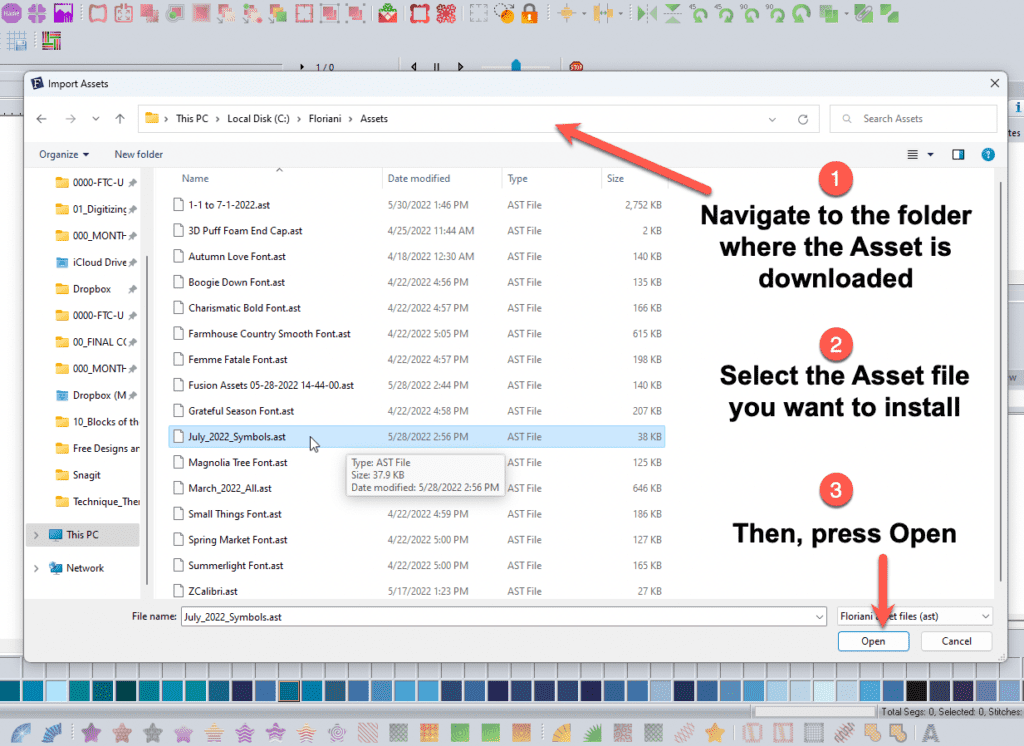Open the help button in Import Assets
This screenshot has height=746, width=1024.
click(x=988, y=154)
